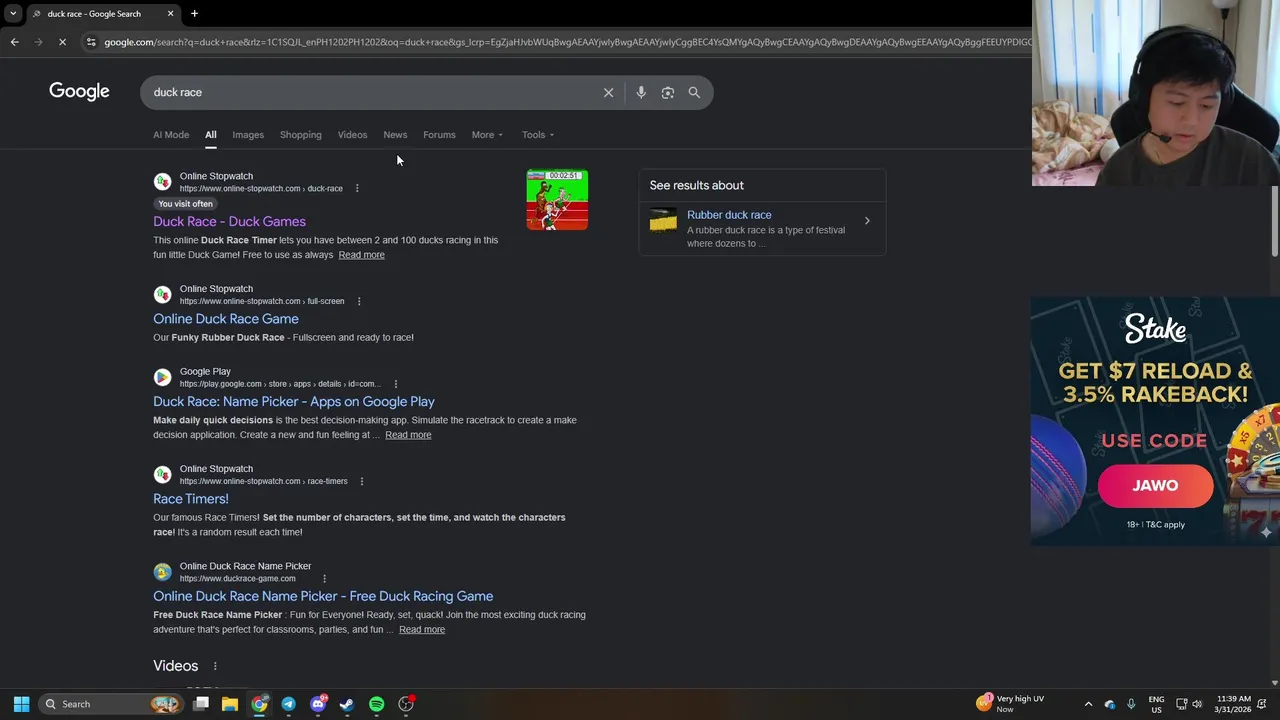Open options menu for duckrace-game.com result
Screen dimensions: 1280x720
click(324, 578)
